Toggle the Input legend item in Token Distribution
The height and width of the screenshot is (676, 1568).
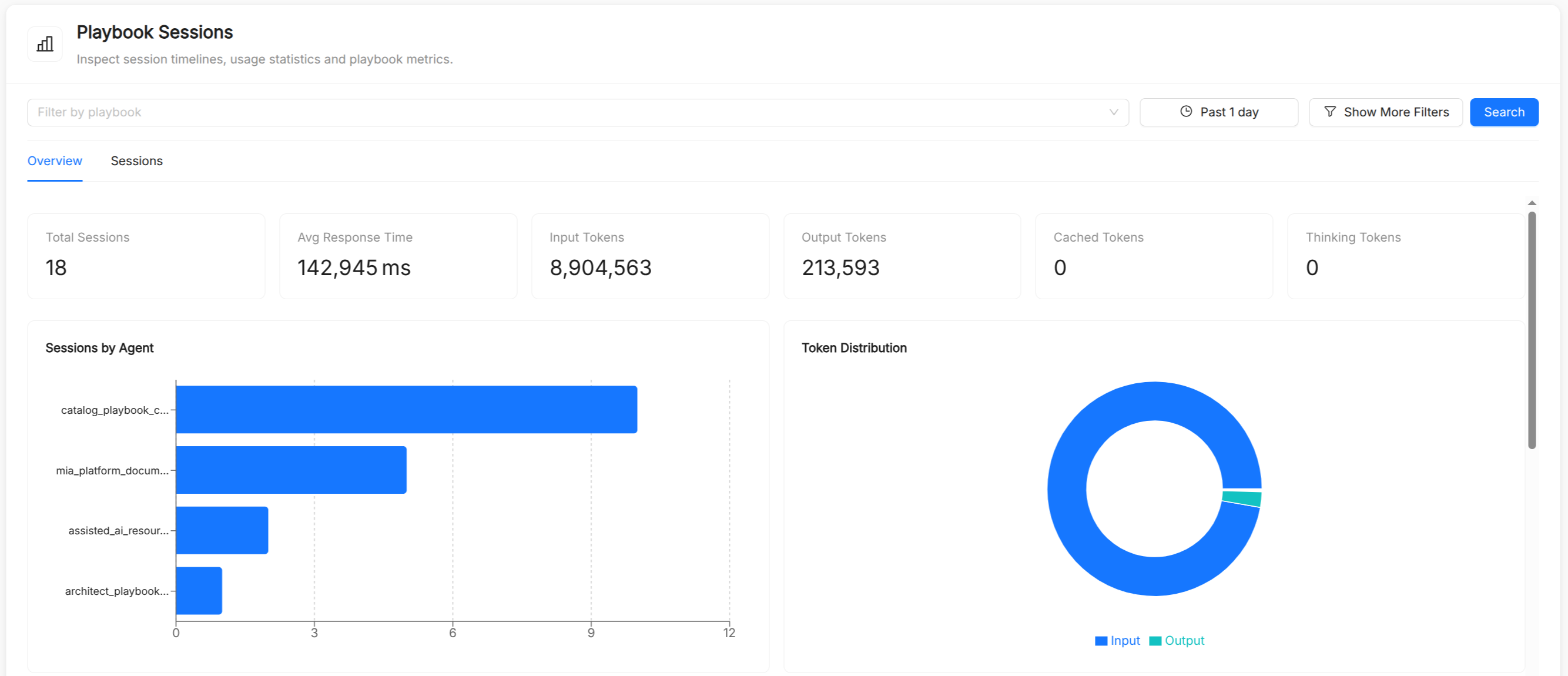tap(1117, 640)
